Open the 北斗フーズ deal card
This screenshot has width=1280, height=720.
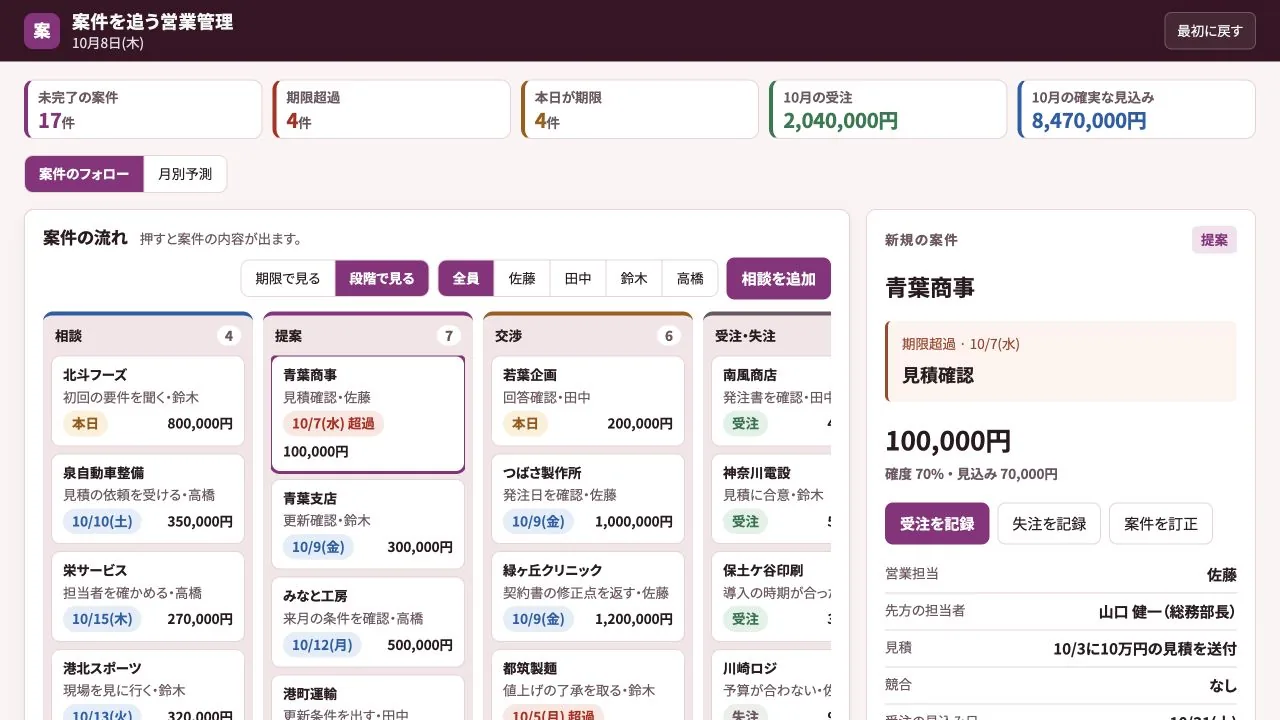(148, 401)
